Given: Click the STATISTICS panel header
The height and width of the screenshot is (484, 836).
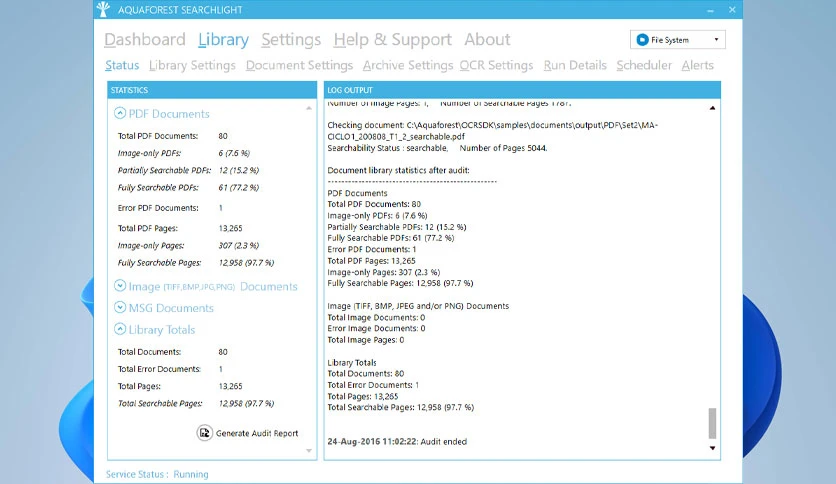Looking at the screenshot, I should [x=212, y=90].
